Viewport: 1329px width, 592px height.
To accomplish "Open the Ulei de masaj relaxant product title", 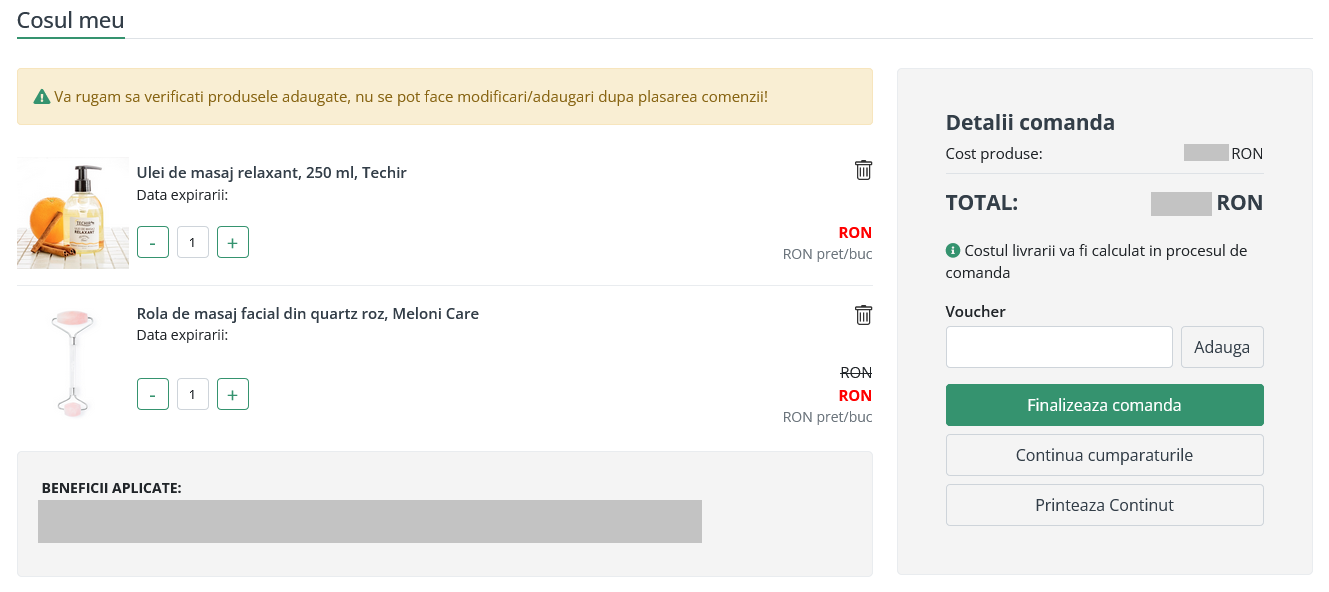I will pos(272,172).
